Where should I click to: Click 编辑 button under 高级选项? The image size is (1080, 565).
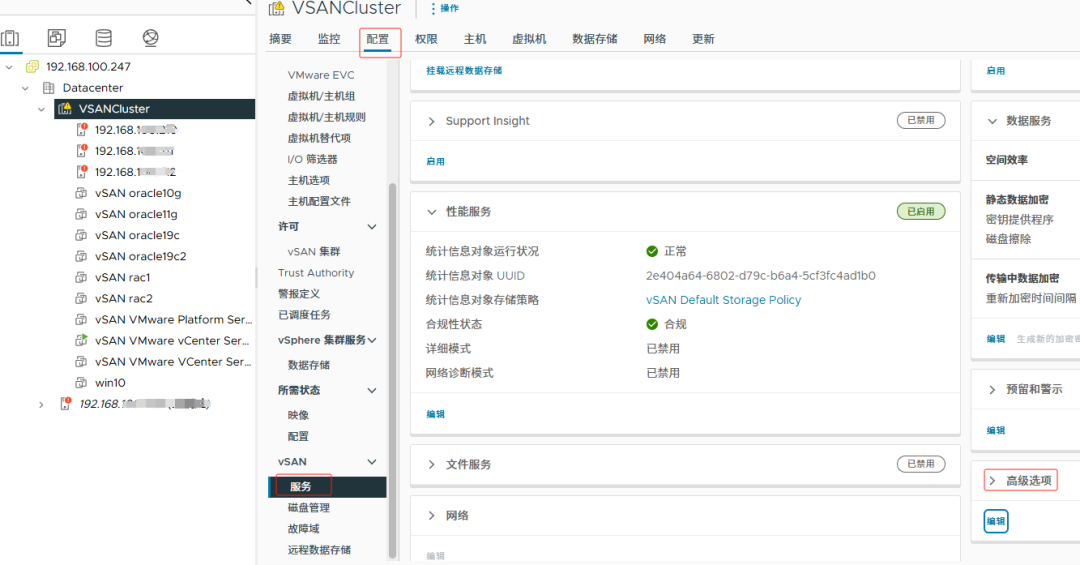996,522
